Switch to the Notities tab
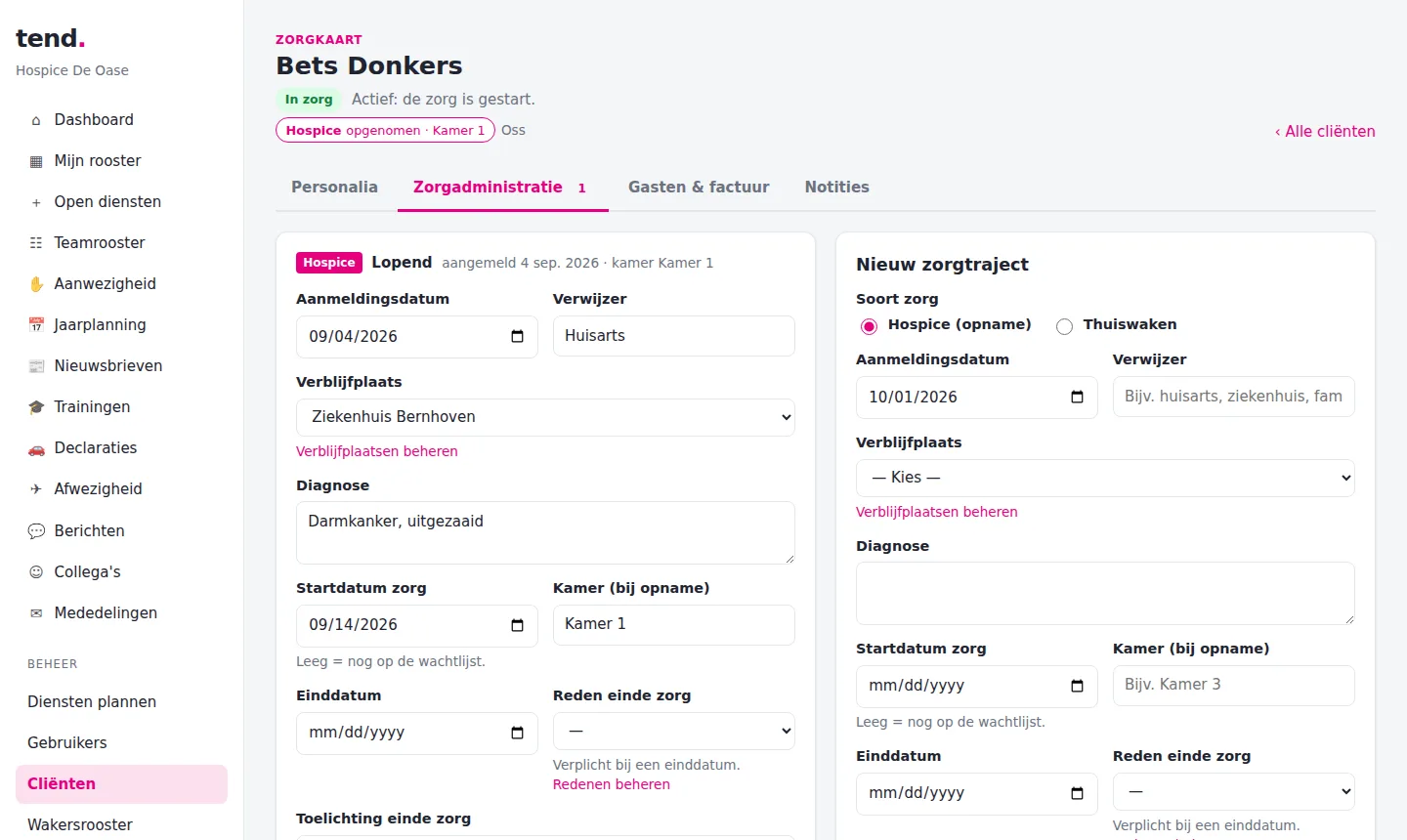Viewport: 1407px width, 840px height. [836, 187]
